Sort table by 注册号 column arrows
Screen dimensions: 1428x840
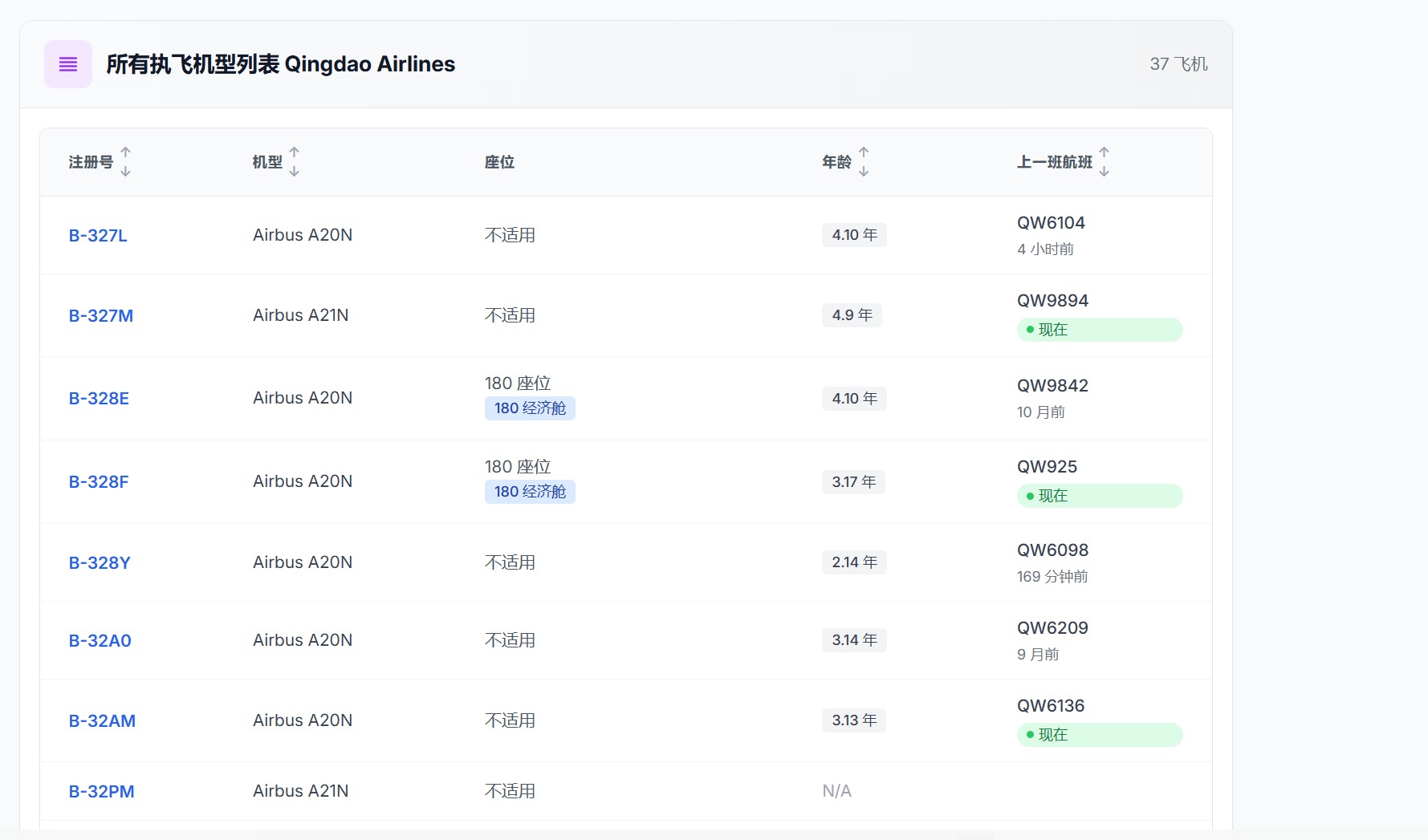point(125,161)
